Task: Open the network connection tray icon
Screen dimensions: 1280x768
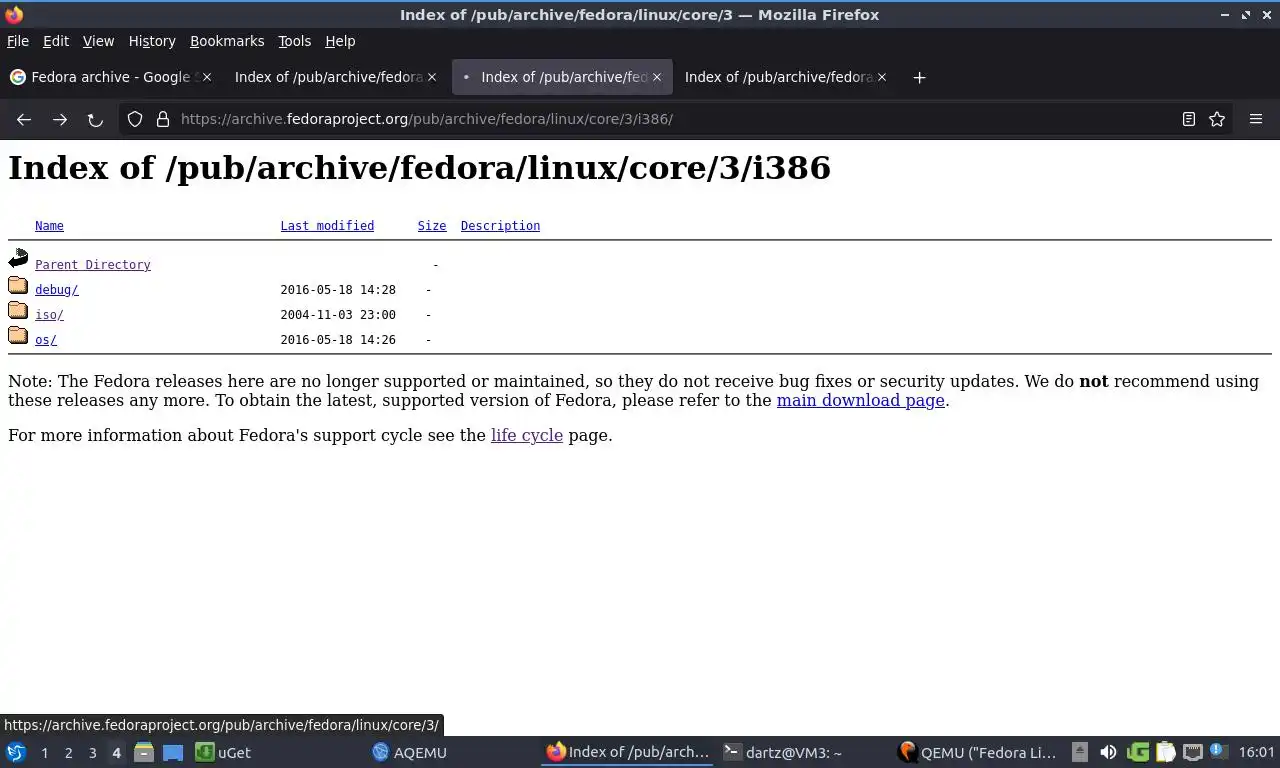Action: 1192,752
